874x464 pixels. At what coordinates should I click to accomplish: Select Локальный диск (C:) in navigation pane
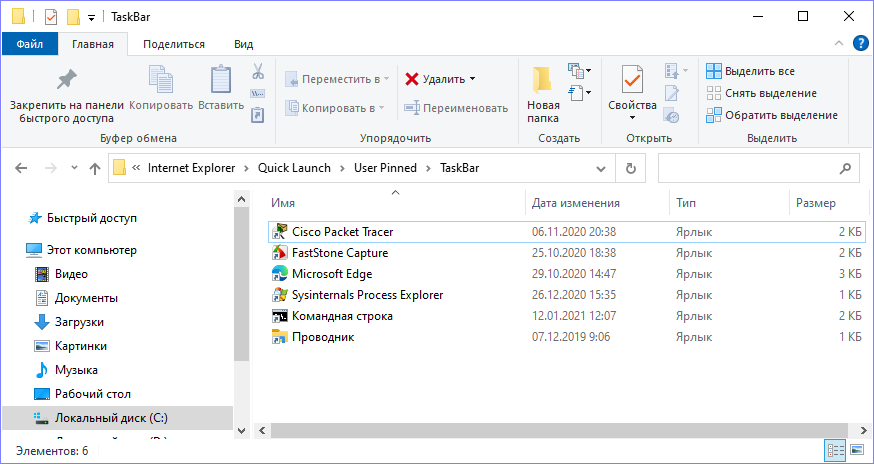point(117,418)
